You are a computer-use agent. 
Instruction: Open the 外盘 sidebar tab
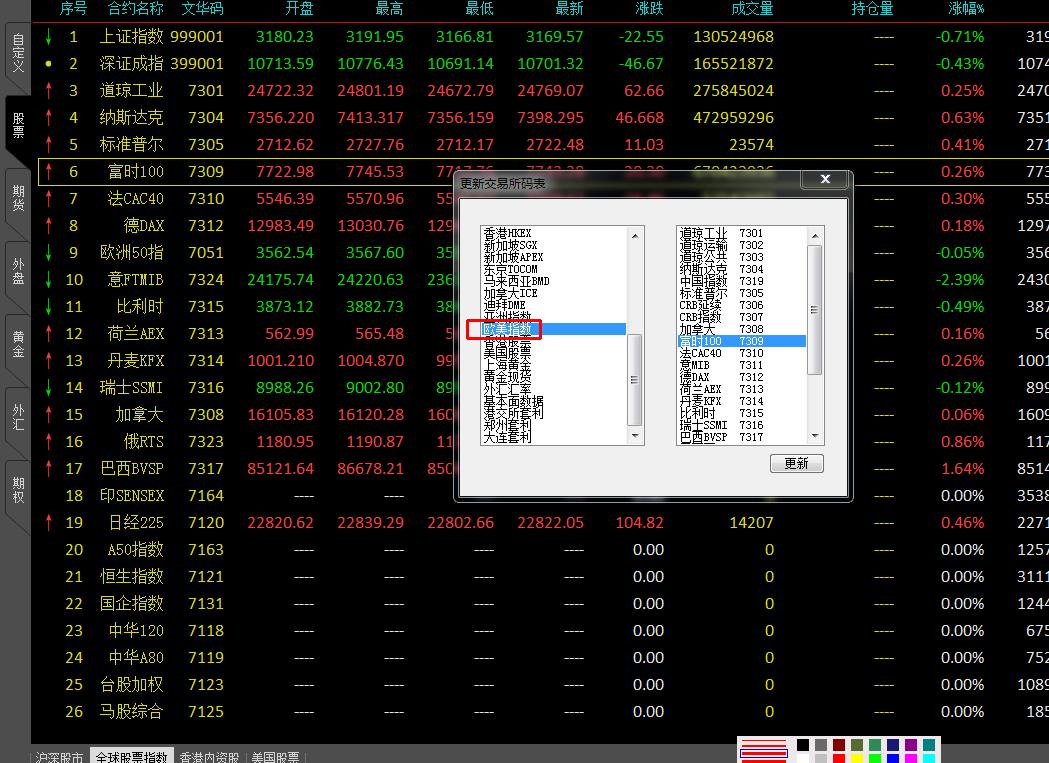[x=17, y=272]
